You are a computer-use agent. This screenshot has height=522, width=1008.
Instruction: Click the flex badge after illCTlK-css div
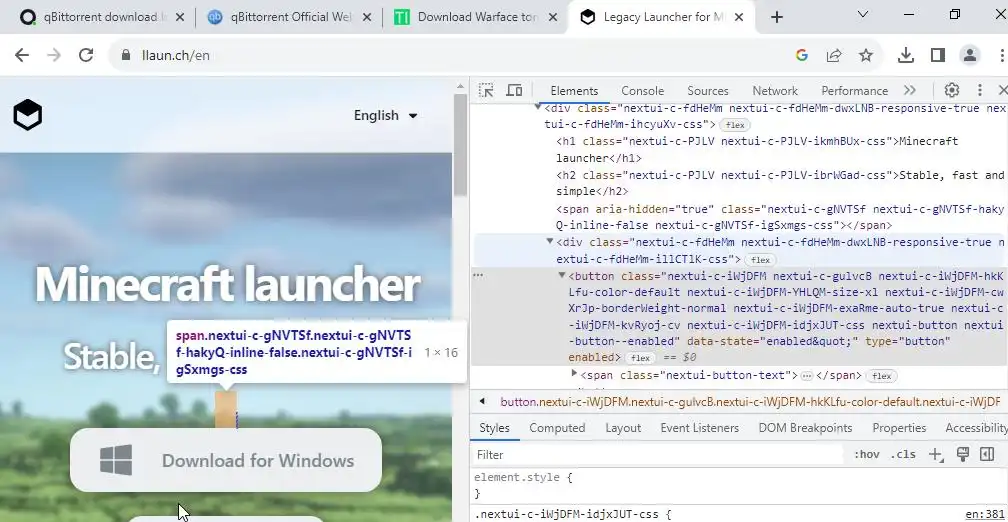pyautogui.click(x=760, y=260)
